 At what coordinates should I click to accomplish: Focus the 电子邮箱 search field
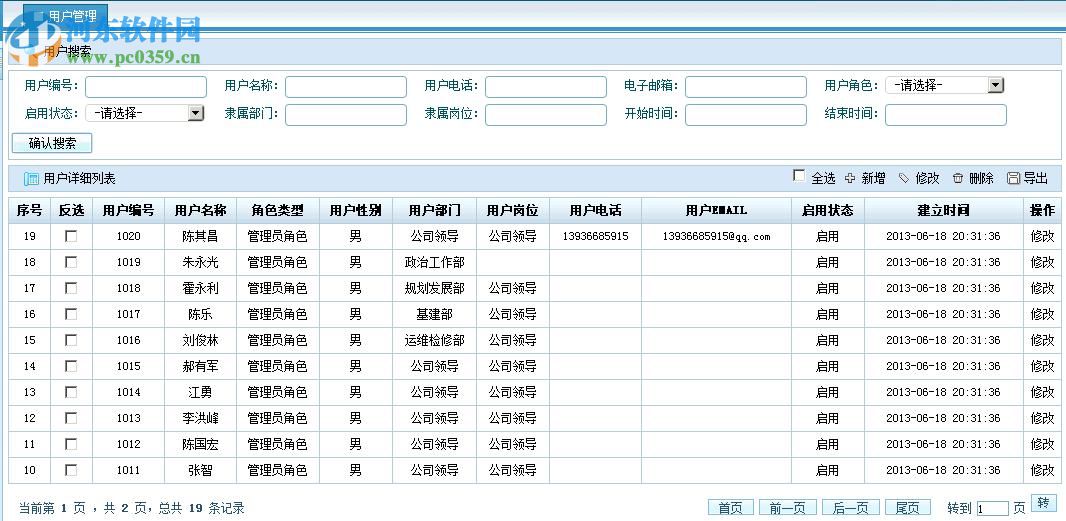(746, 86)
